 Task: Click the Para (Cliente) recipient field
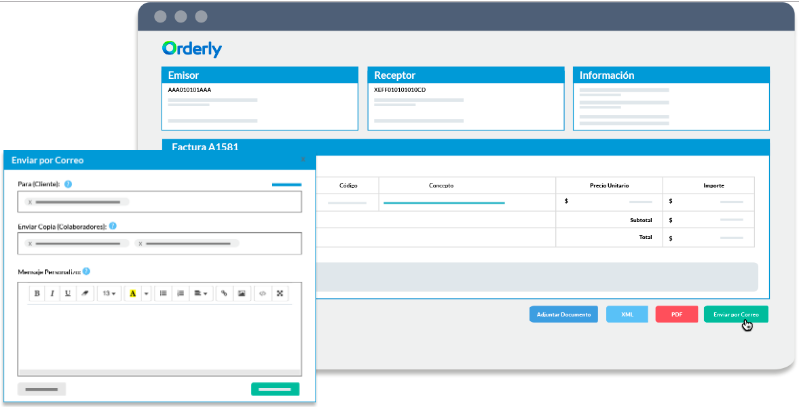(160, 202)
